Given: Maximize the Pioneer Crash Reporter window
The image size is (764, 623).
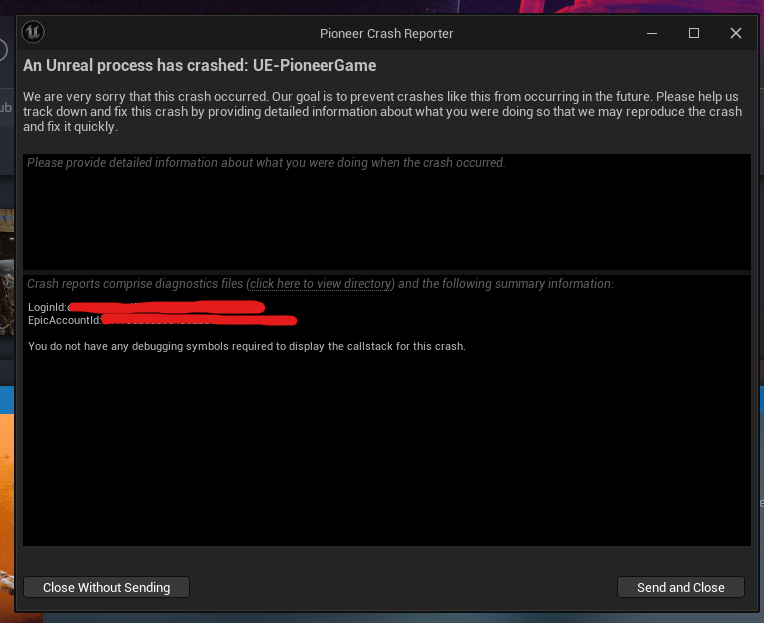Looking at the screenshot, I should 693,33.
